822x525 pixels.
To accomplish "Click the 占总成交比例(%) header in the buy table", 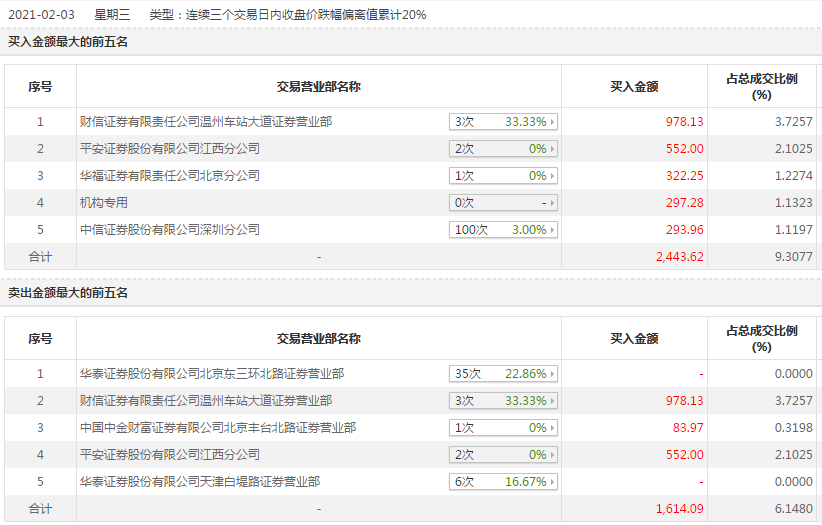I will (762, 87).
